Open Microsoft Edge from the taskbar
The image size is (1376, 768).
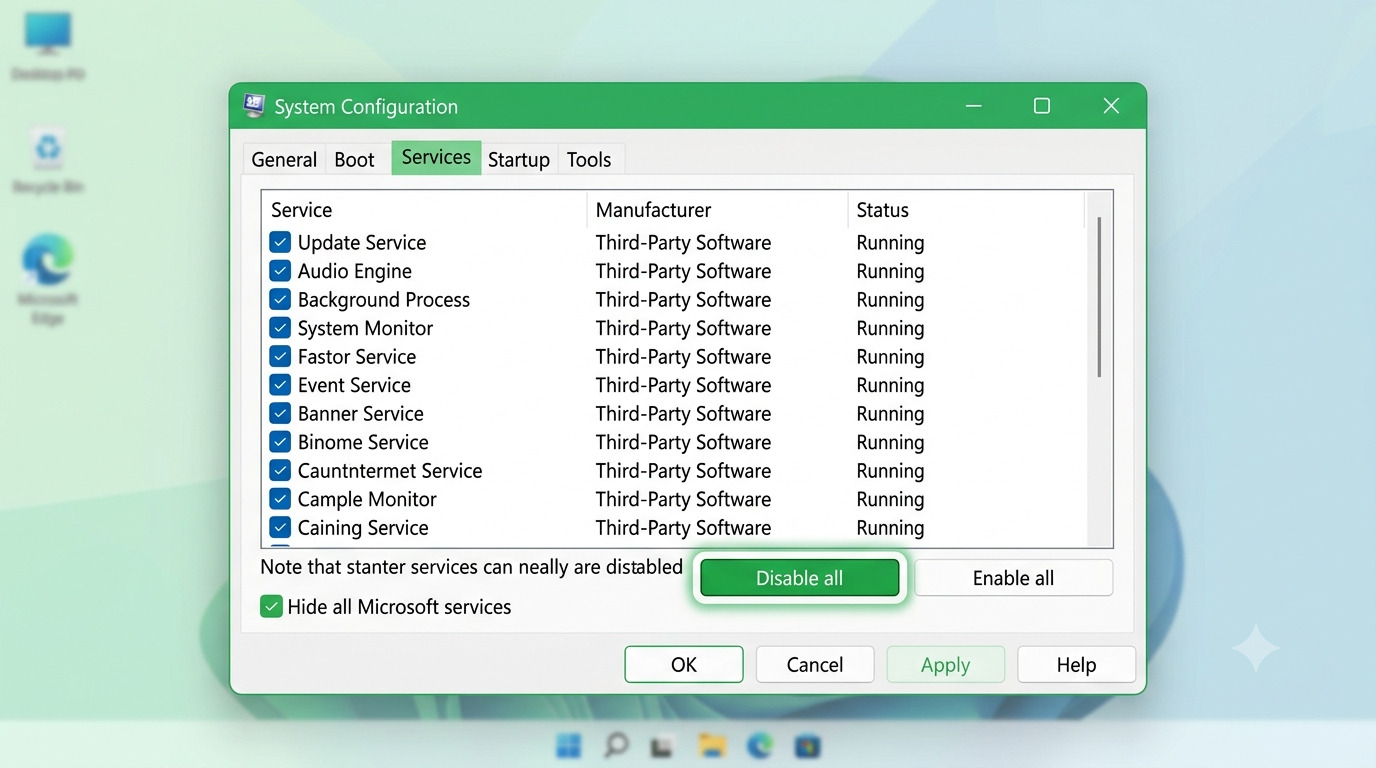click(x=760, y=745)
